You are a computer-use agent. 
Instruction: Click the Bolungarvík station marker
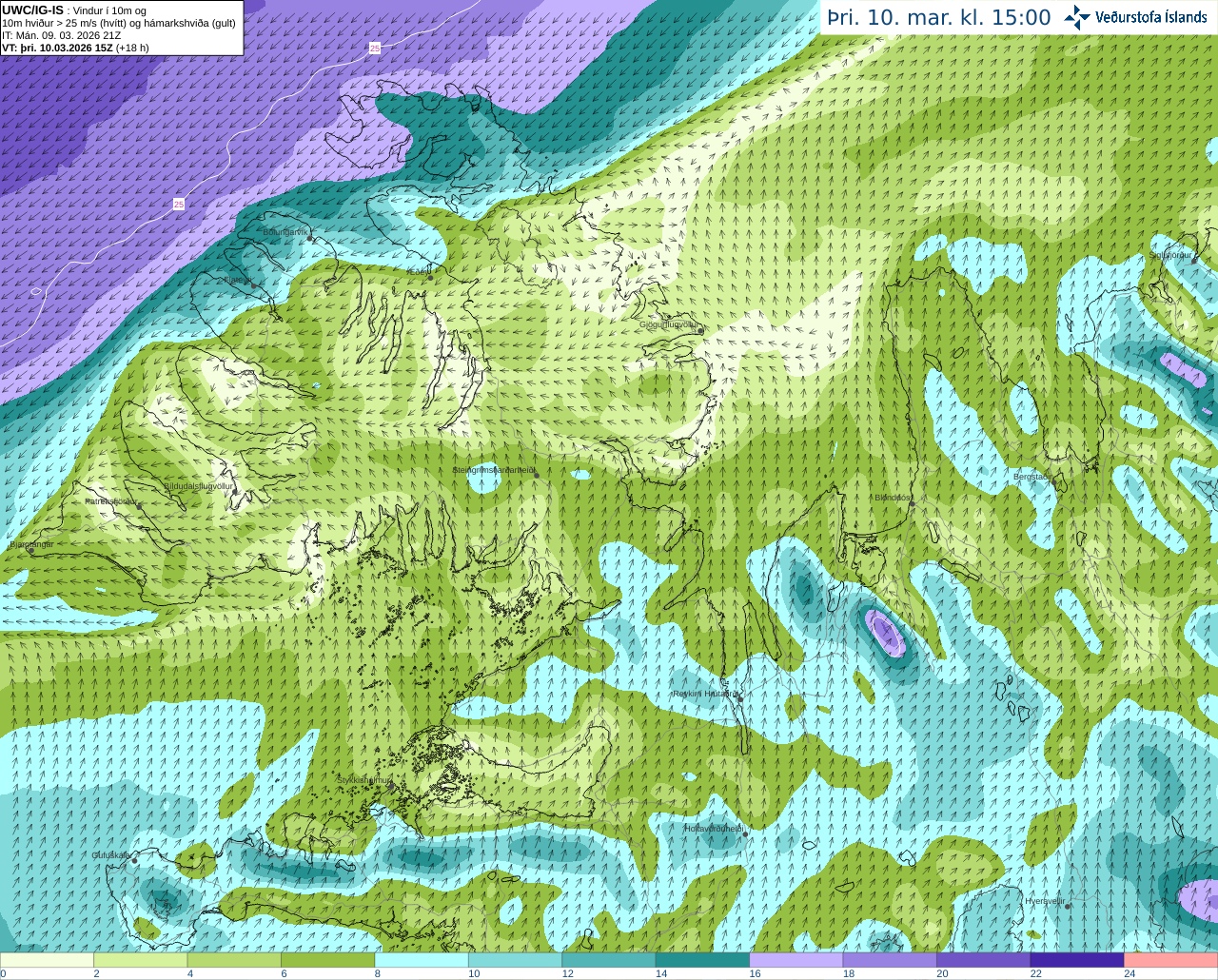(x=310, y=239)
